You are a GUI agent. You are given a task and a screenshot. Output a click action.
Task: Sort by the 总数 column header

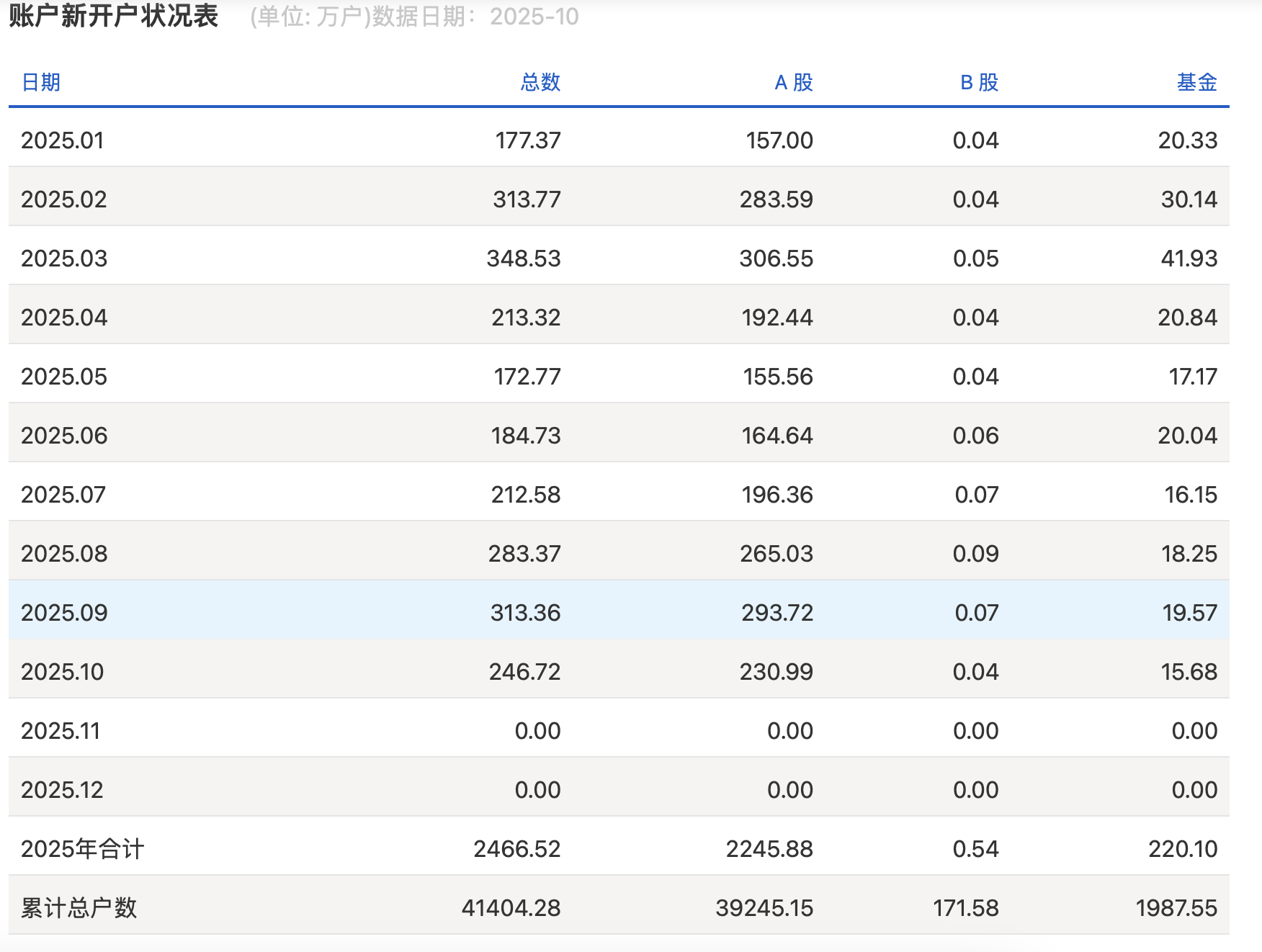[x=541, y=82]
